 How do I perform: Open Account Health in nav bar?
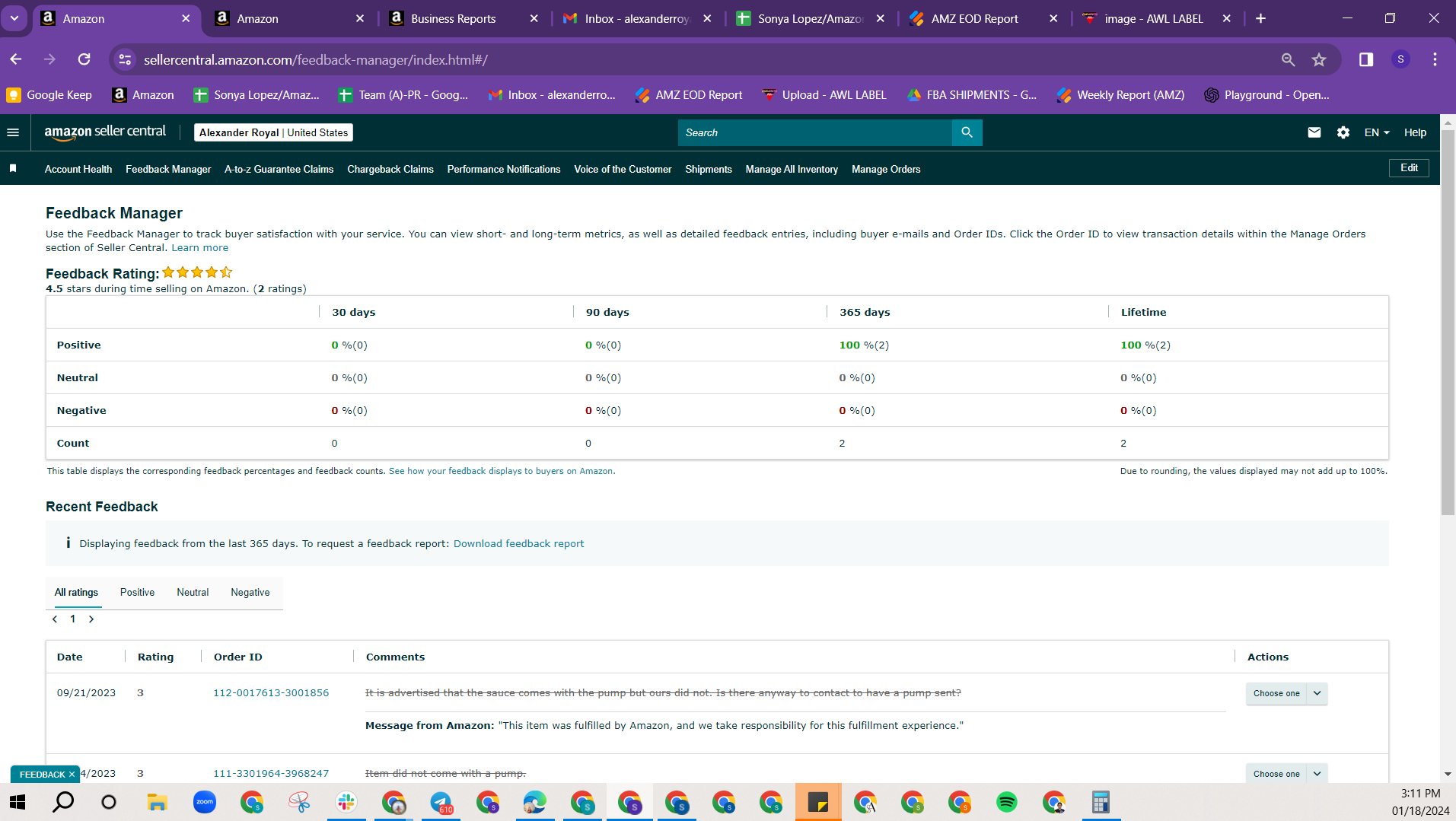click(x=78, y=169)
